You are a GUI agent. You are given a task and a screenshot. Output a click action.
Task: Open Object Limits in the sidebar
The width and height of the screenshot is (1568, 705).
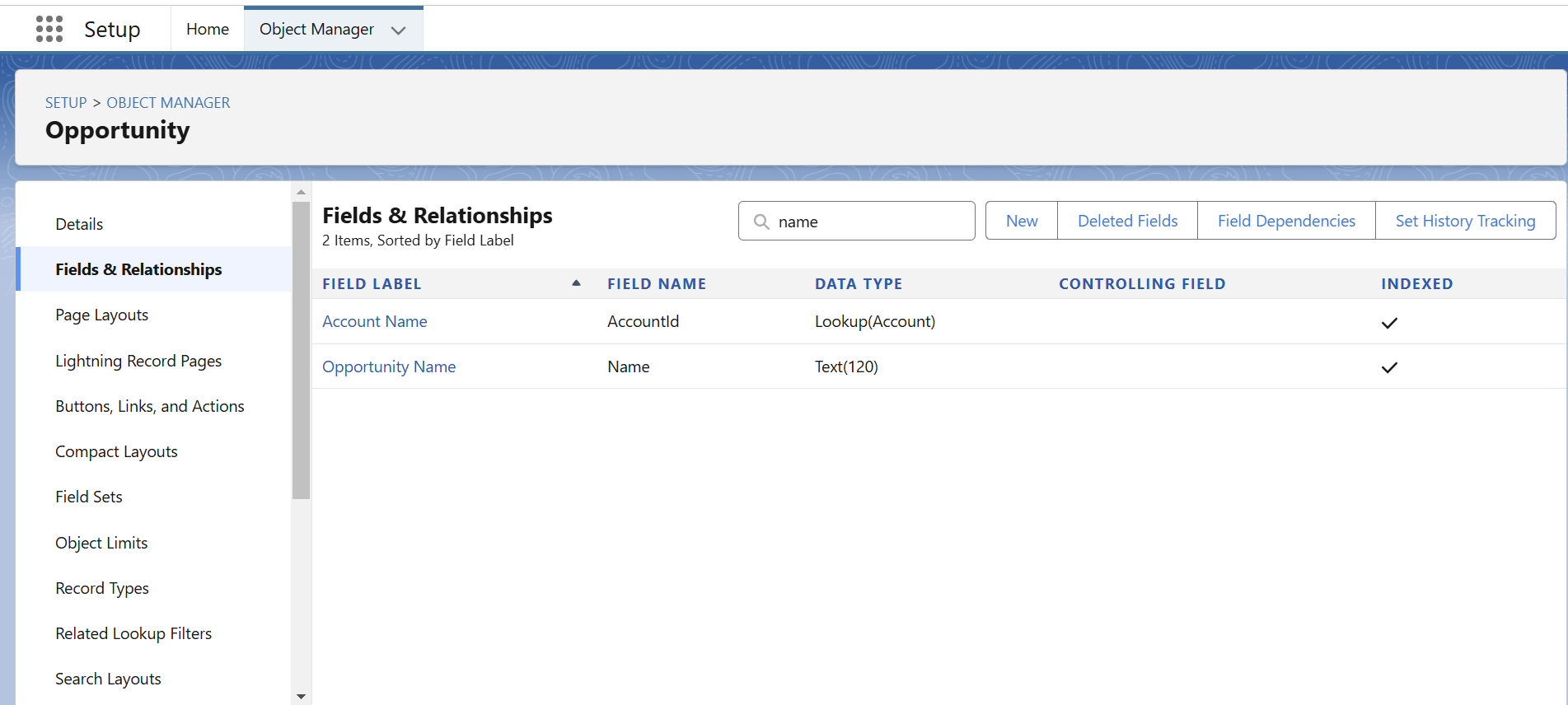click(101, 543)
